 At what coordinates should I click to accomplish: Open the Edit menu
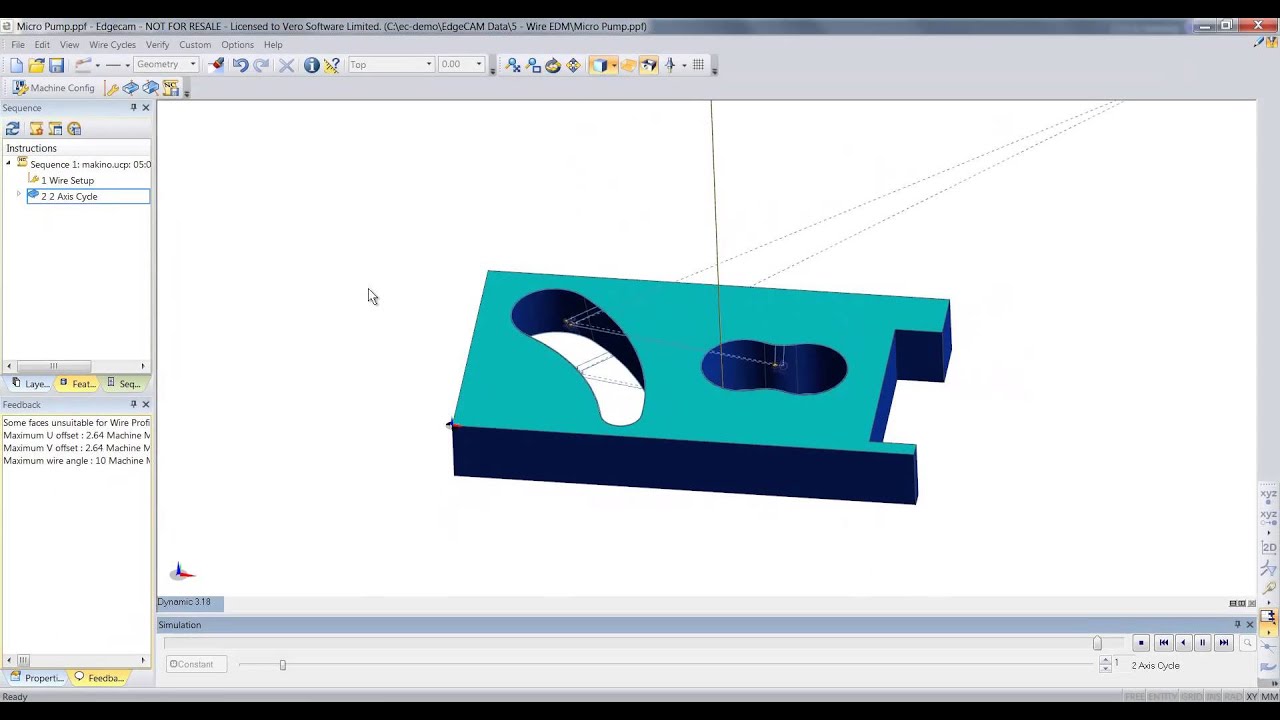(42, 45)
